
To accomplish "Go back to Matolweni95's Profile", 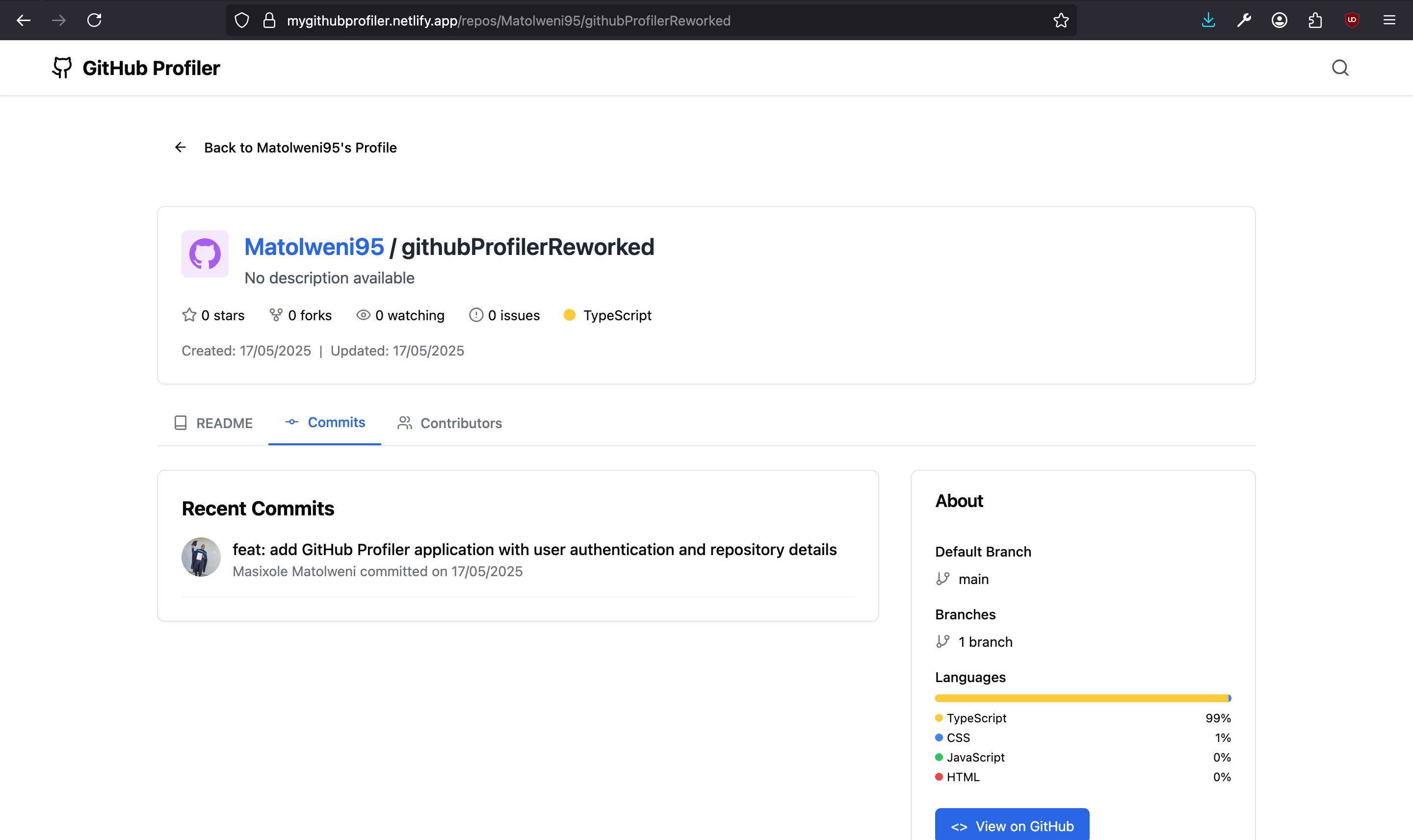I will (286, 148).
